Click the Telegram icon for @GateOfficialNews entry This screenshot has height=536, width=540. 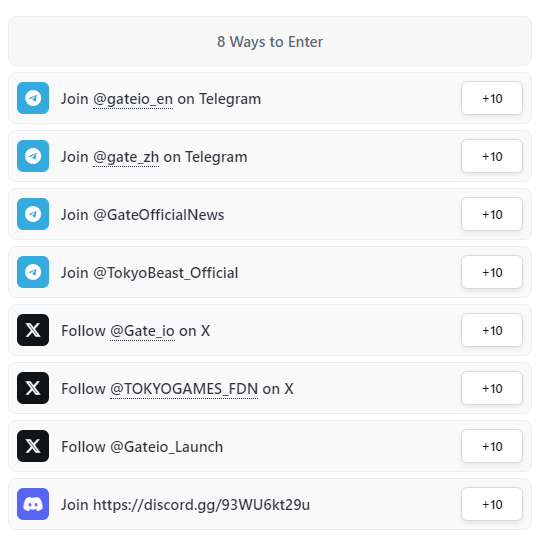[x=33, y=214]
